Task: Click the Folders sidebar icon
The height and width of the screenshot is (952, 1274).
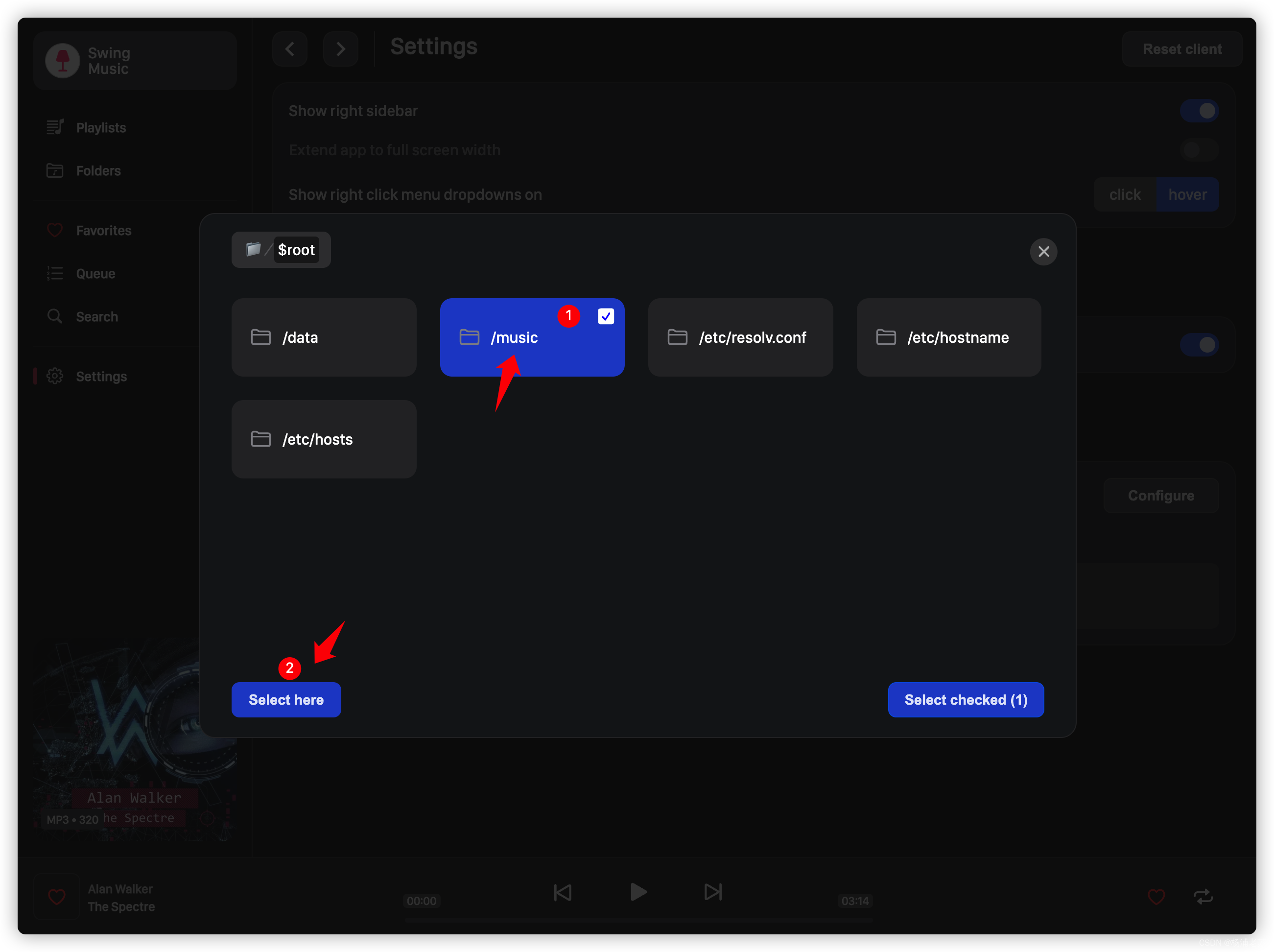Action: pos(55,171)
